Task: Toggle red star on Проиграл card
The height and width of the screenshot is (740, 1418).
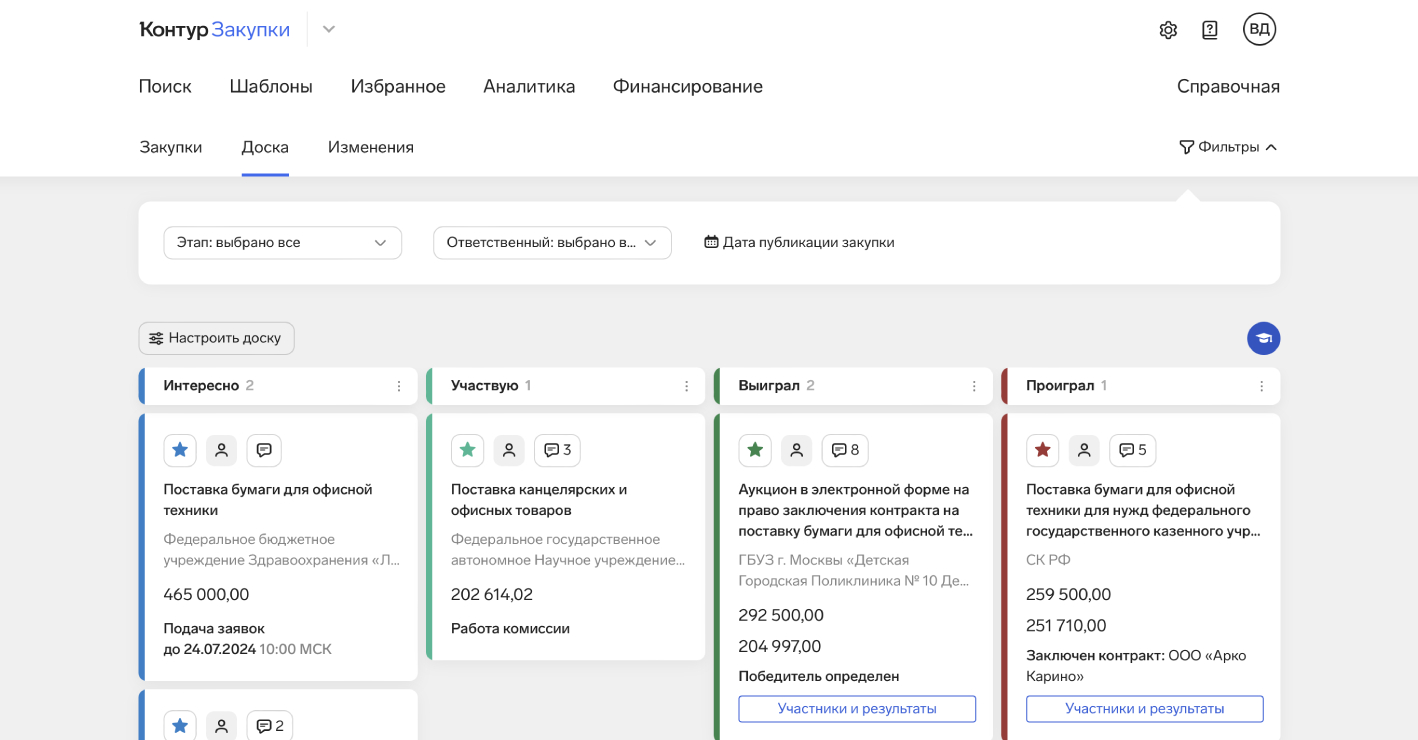Action: (1042, 450)
